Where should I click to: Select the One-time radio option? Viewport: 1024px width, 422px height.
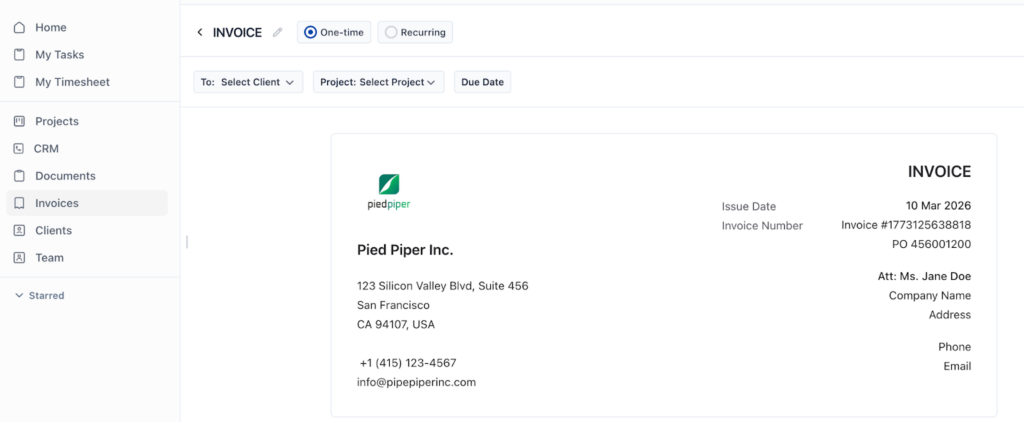click(x=310, y=33)
